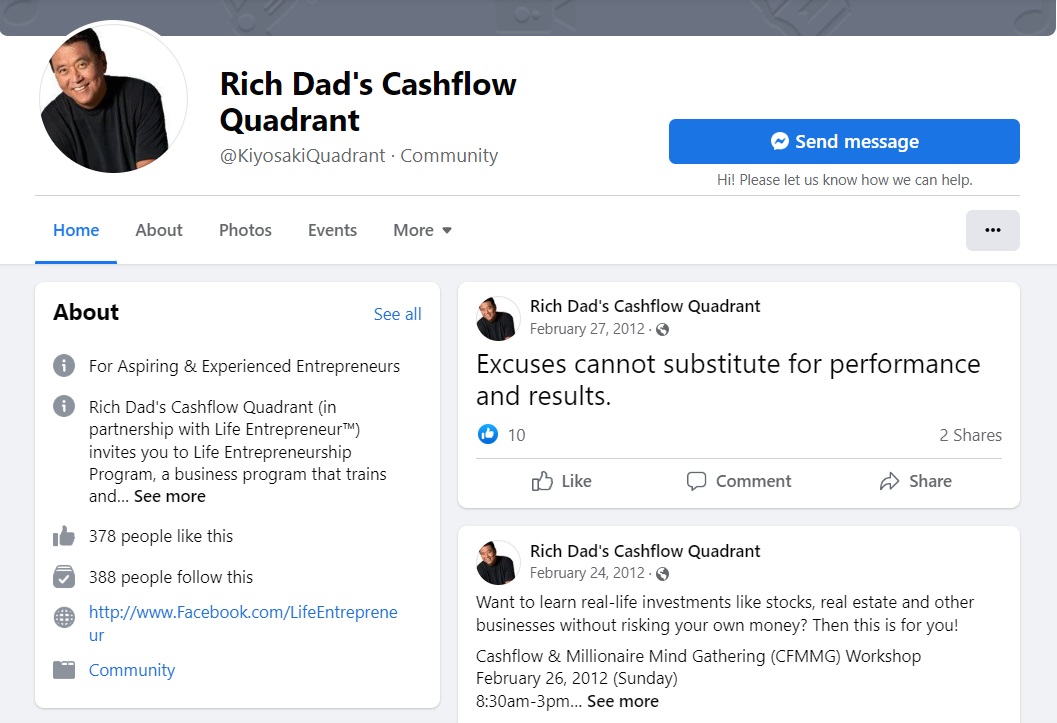Click the February 24 post author avatar
The height and width of the screenshot is (723, 1057).
pos(498,563)
